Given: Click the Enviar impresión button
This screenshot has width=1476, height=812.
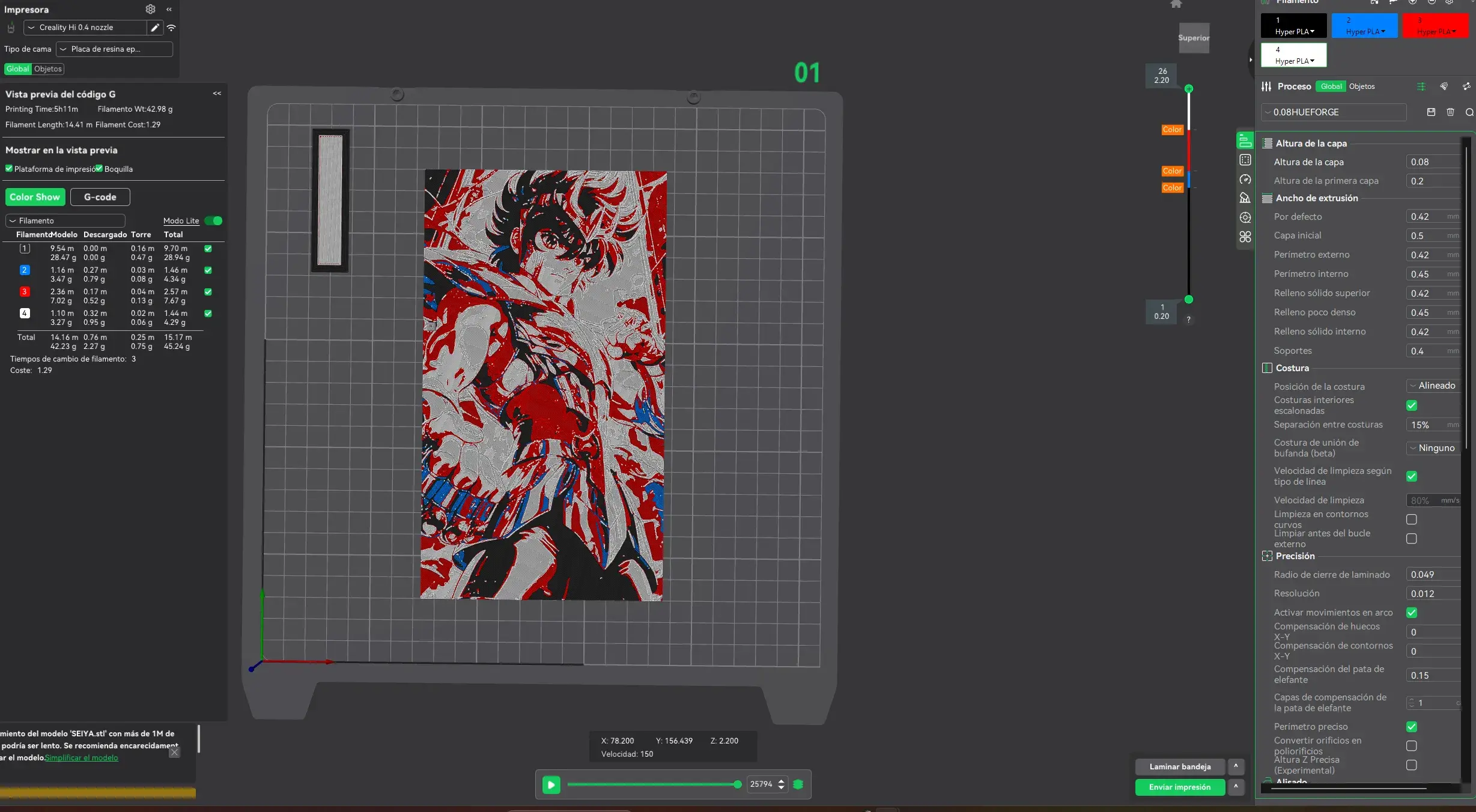Looking at the screenshot, I should pyautogui.click(x=1180, y=787).
